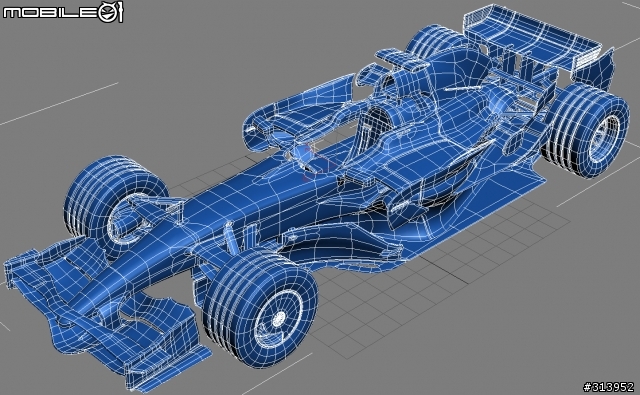Image resolution: width=640 pixels, height=395 pixels.
Task: Select the rear wheel beside the rear wing endplate
Action: [x=584, y=130]
